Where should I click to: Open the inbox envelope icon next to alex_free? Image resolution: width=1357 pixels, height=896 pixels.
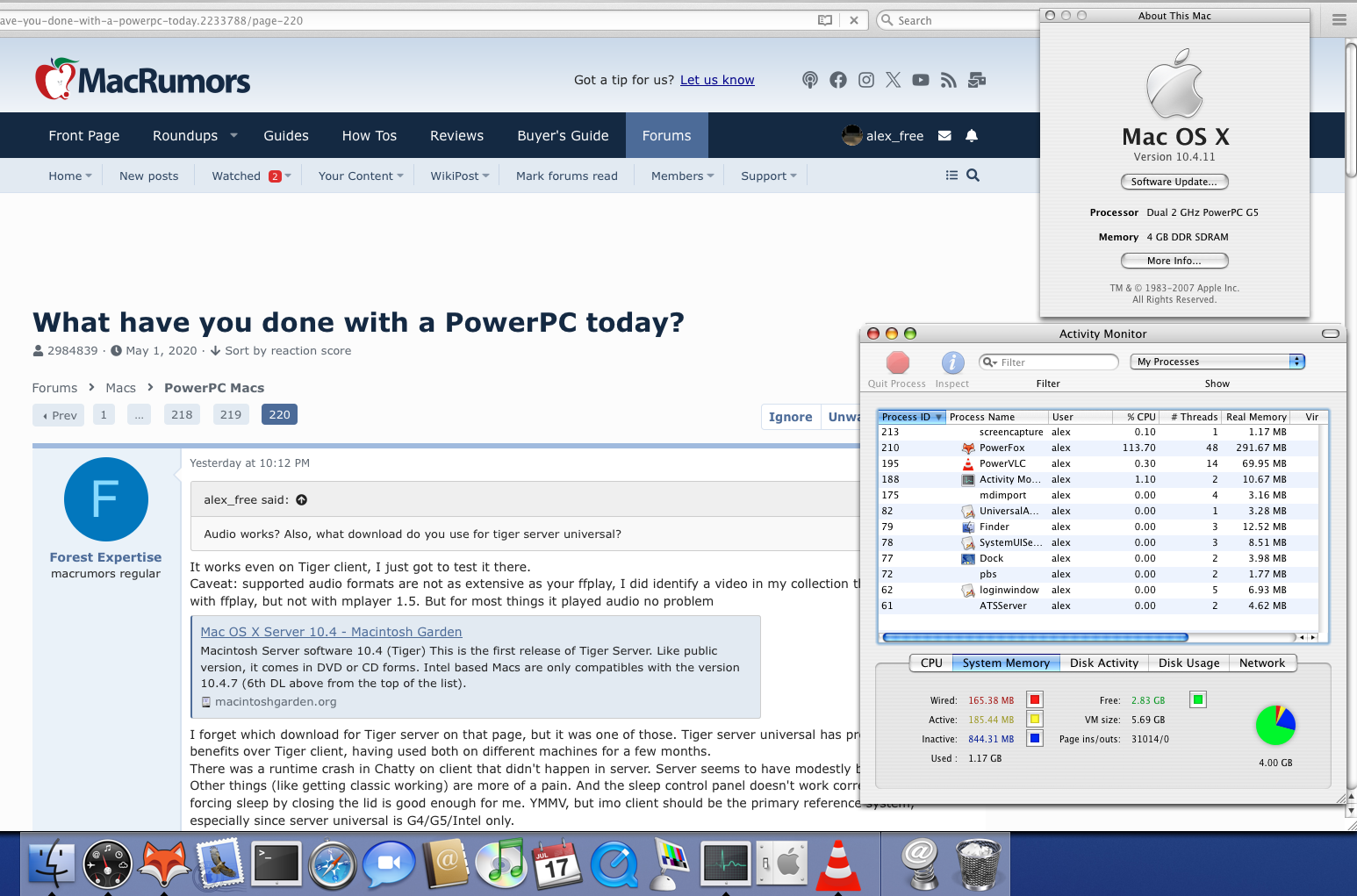944,135
